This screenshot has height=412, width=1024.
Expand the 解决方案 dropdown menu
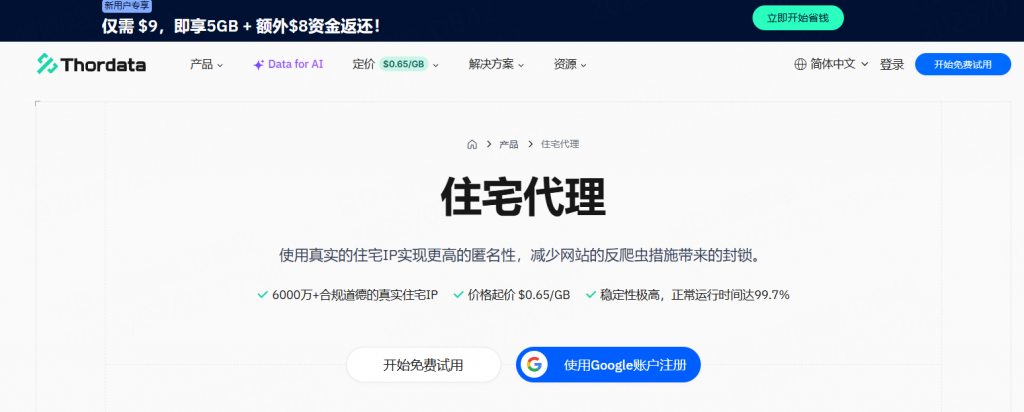click(x=497, y=64)
